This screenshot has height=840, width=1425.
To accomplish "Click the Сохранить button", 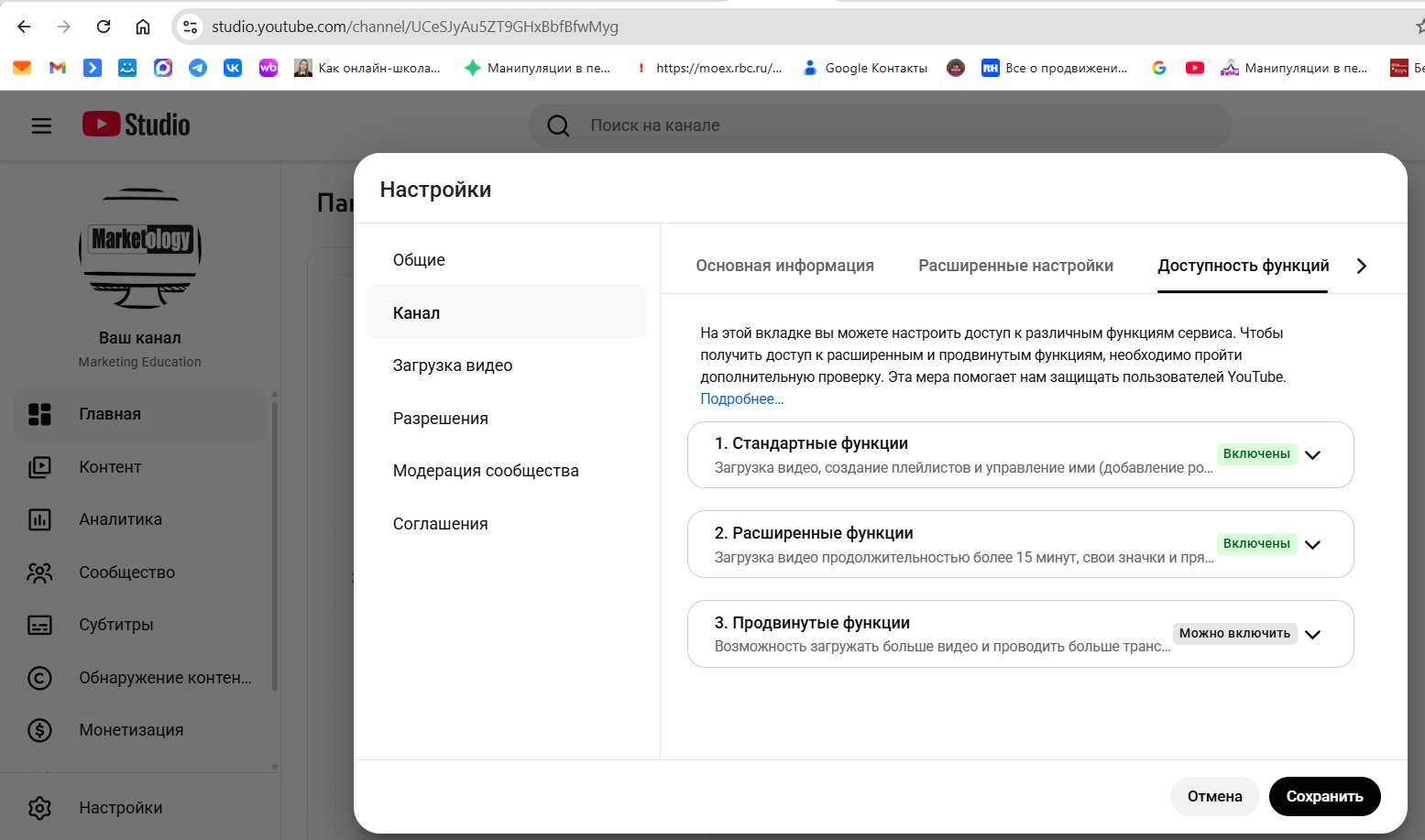I will click(x=1324, y=796).
